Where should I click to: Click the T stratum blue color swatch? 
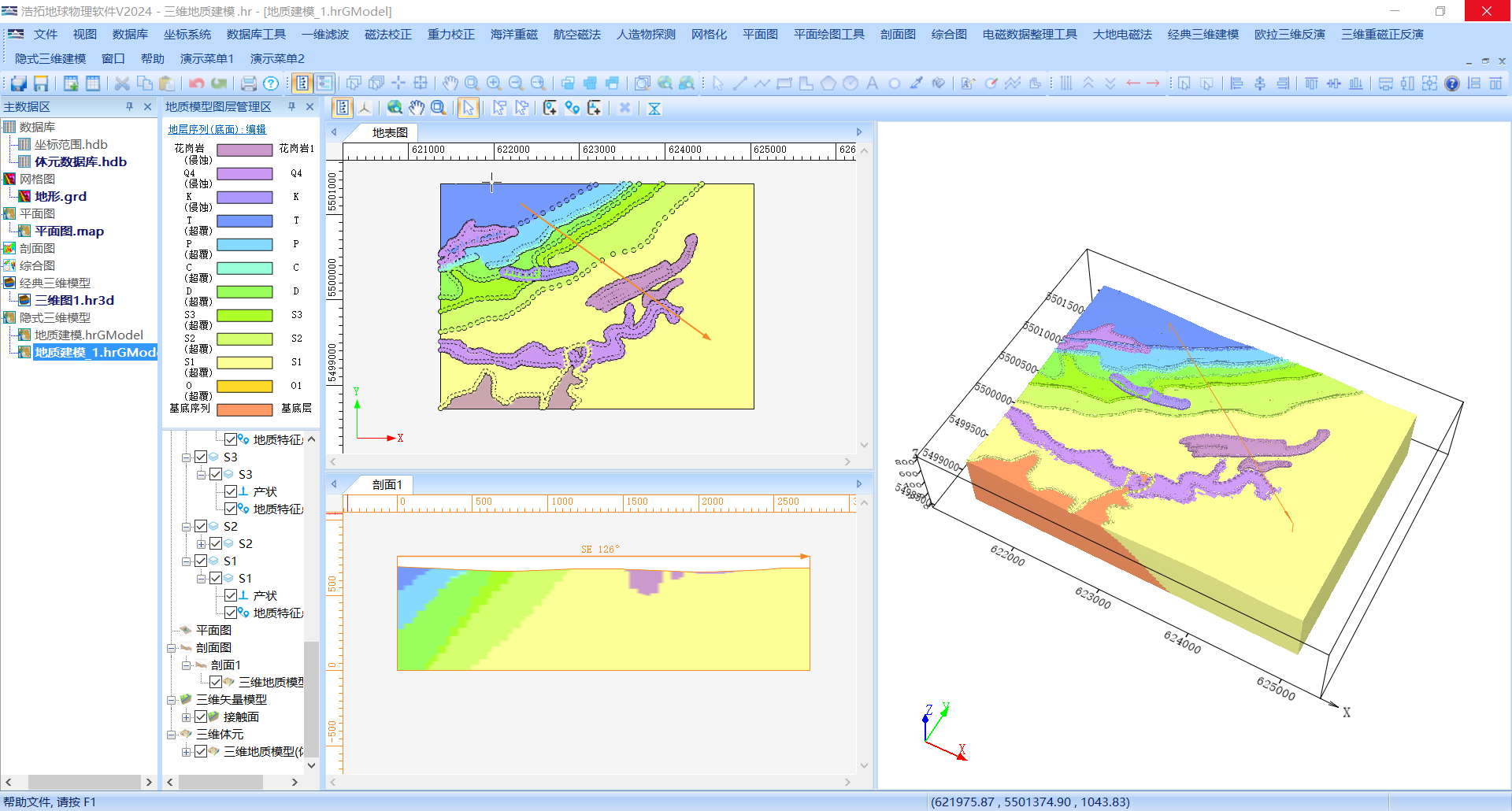click(x=245, y=220)
